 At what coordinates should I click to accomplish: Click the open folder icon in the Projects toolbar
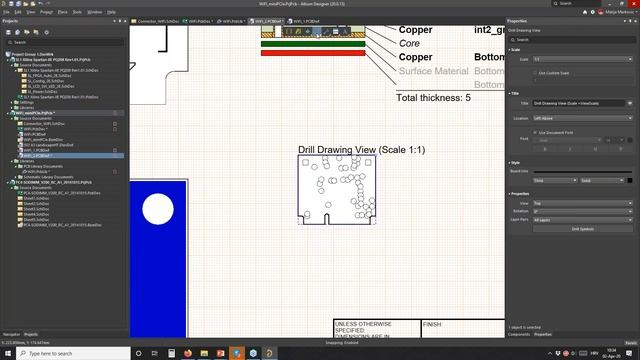[x=27, y=32]
